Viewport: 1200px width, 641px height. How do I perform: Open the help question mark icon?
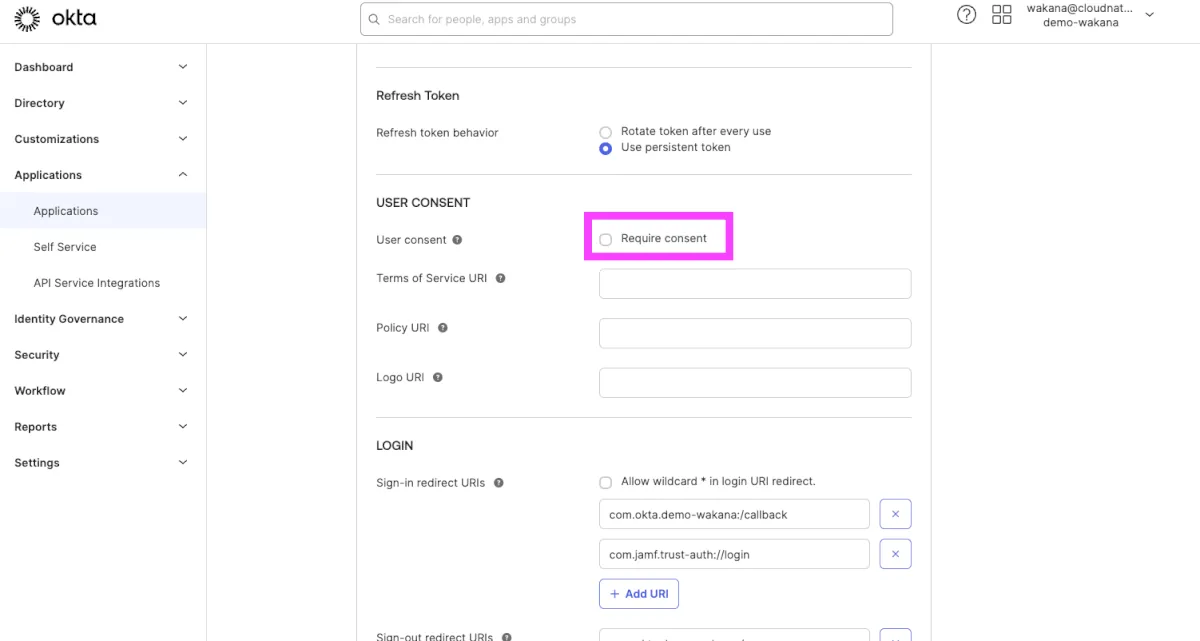[x=966, y=15]
